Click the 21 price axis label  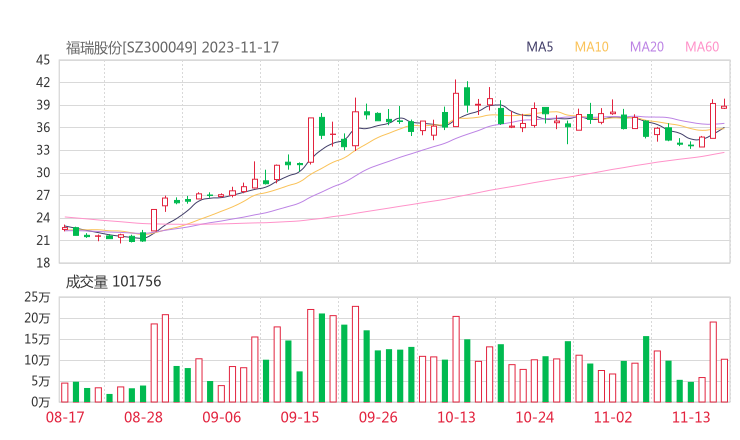tap(43, 241)
